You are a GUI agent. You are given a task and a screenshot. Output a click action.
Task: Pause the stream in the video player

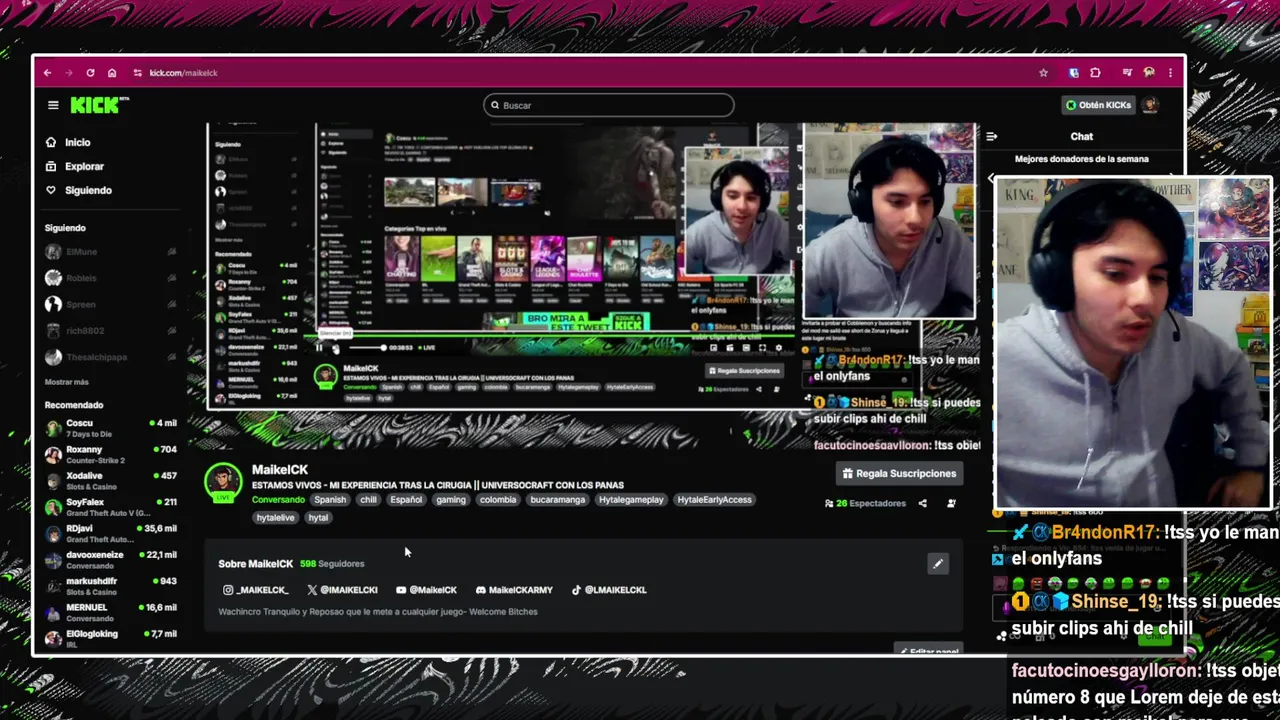click(x=319, y=347)
